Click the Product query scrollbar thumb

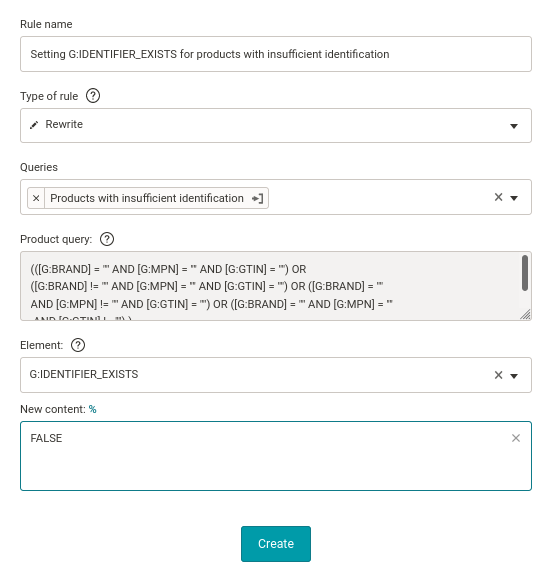(x=524, y=273)
